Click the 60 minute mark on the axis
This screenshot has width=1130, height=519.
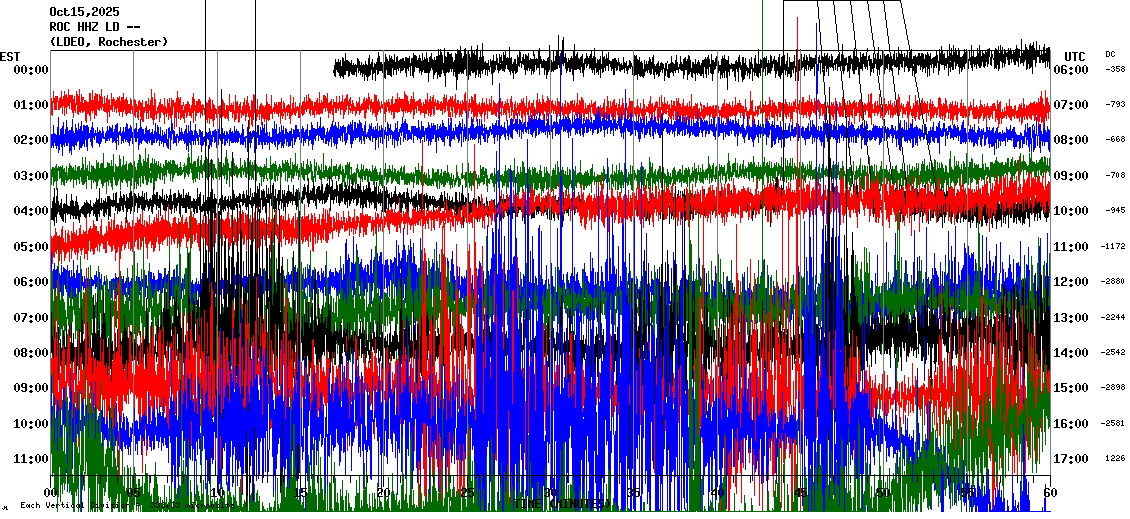click(x=1048, y=493)
